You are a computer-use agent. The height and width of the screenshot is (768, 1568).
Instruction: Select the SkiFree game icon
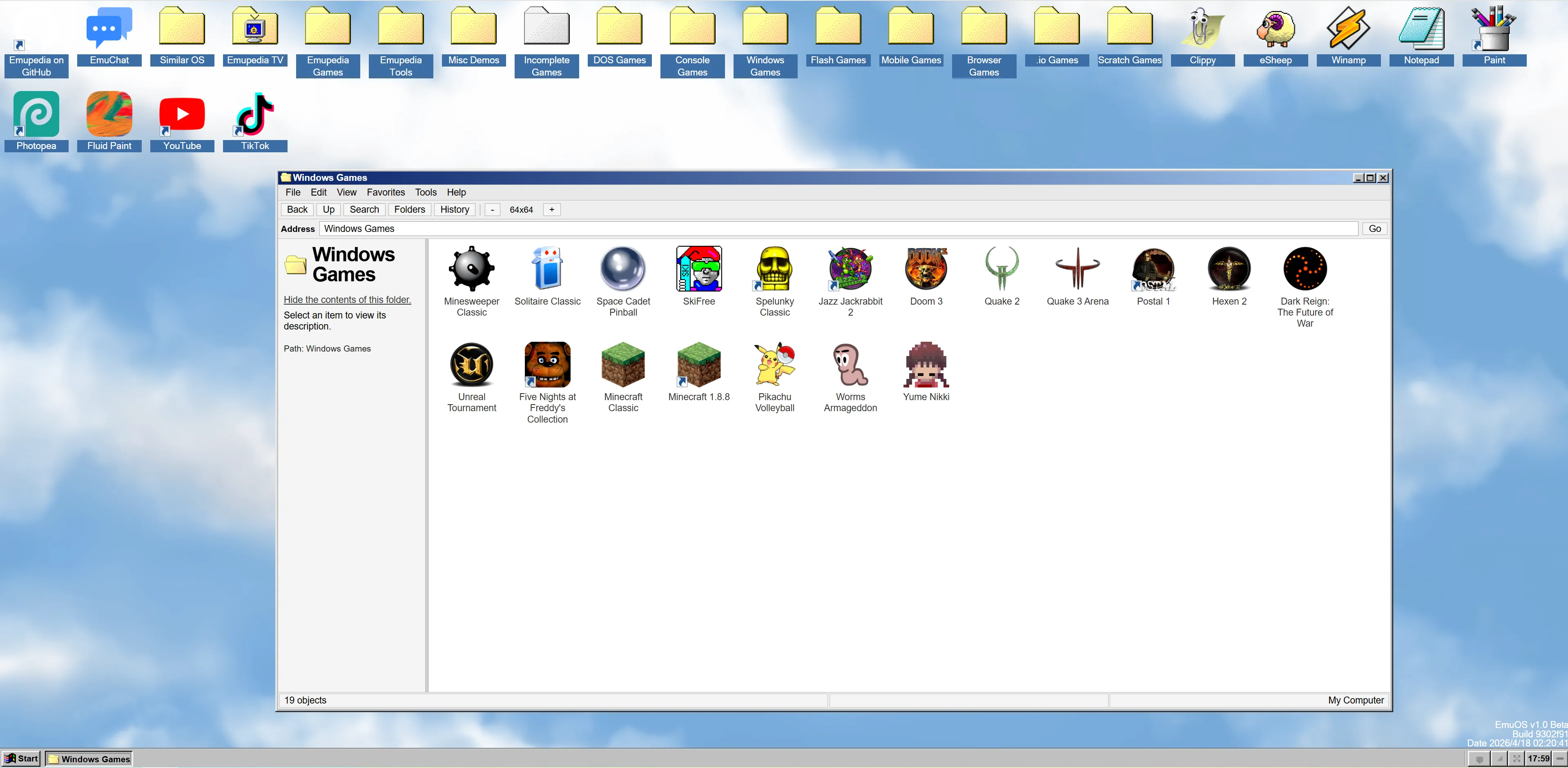699,268
